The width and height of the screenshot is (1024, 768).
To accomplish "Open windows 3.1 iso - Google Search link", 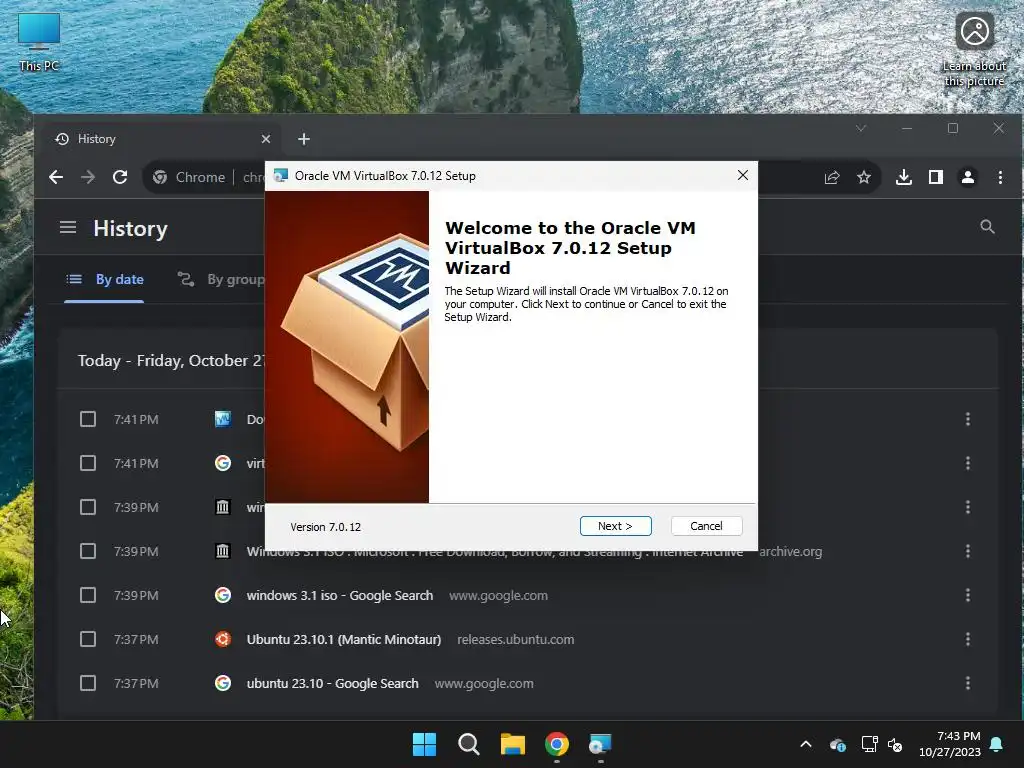I will (x=340, y=596).
